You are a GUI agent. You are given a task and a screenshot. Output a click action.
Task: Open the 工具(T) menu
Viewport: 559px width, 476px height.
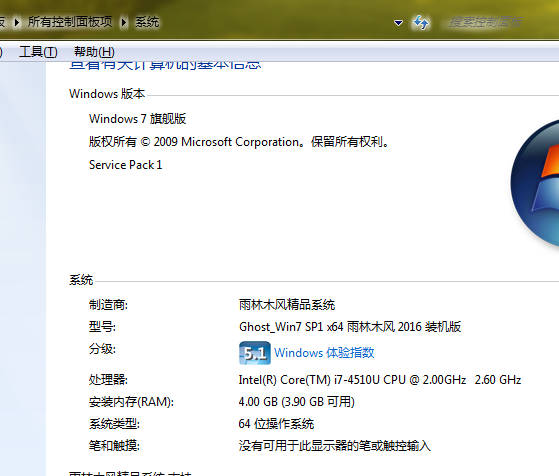point(38,52)
